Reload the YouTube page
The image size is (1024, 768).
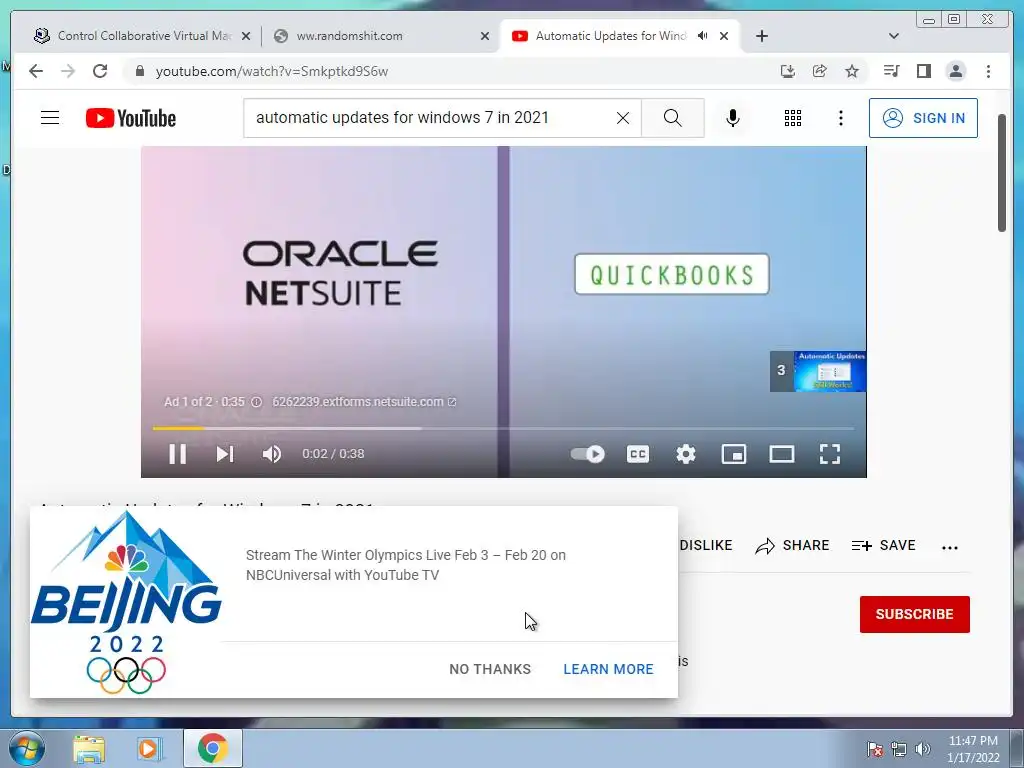coord(100,71)
